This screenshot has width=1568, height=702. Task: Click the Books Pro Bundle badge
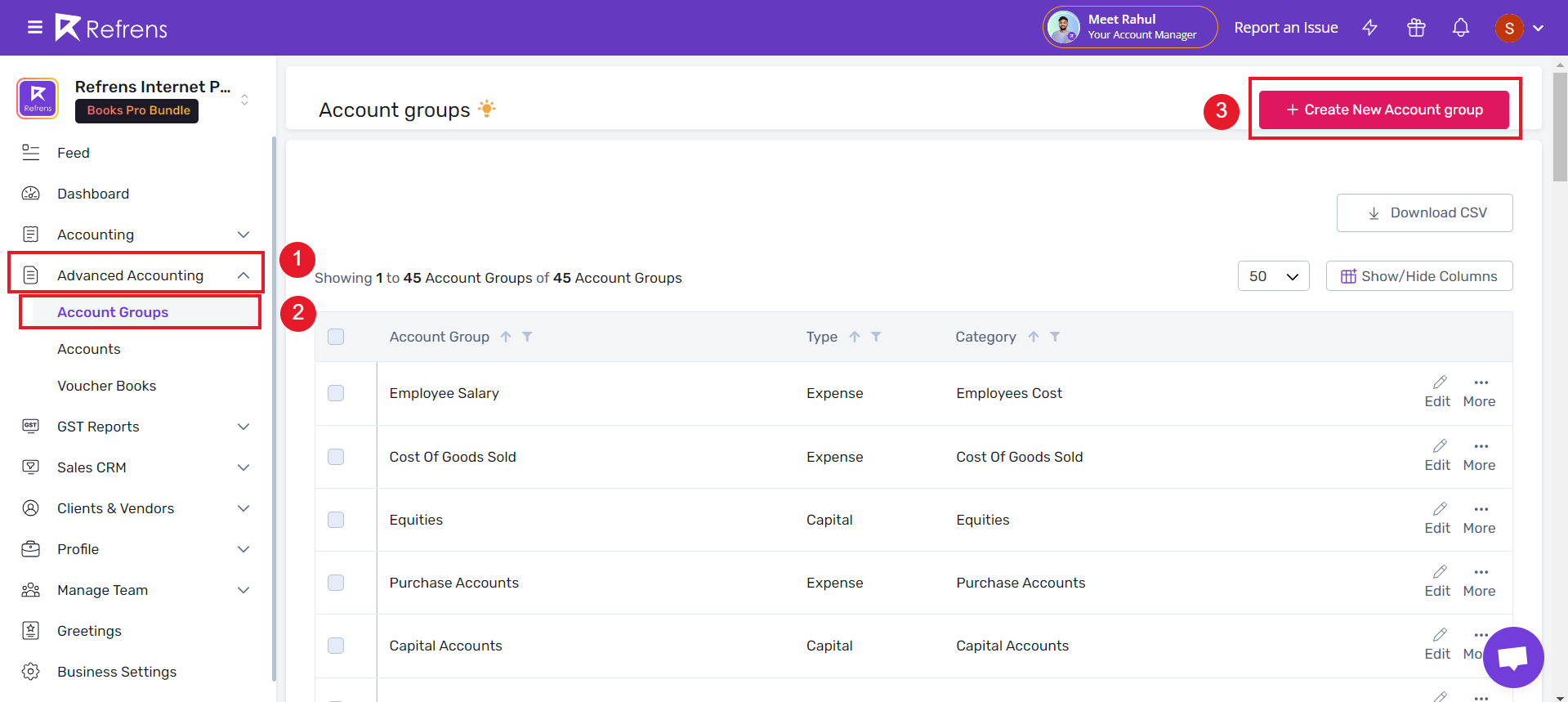pyautogui.click(x=137, y=110)
